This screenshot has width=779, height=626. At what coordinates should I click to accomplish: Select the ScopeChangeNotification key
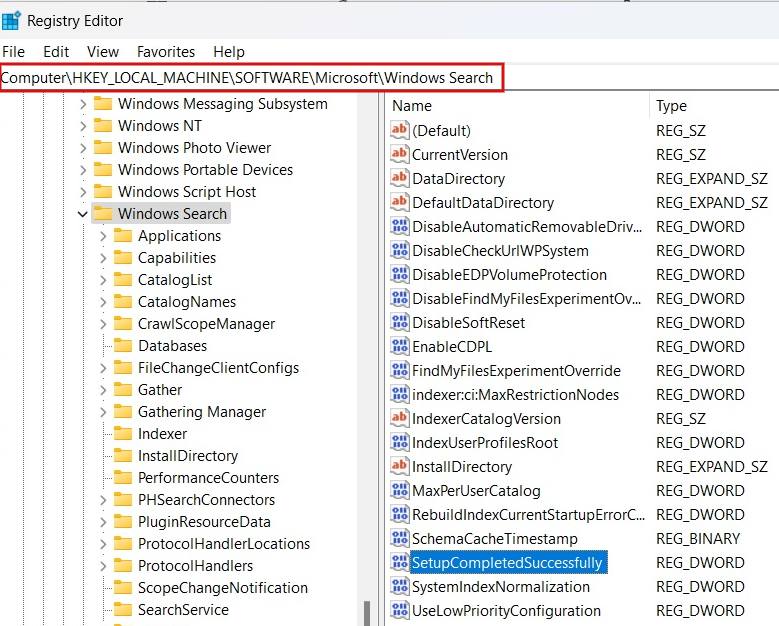(x=223, y=588)
